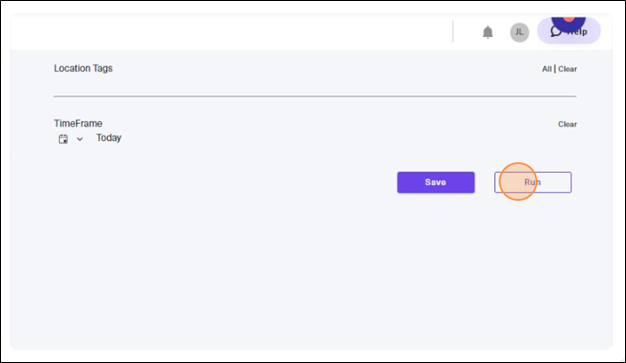Open the notifications bell
This screenshot has height=363, width=626.
tap(487, 32)
